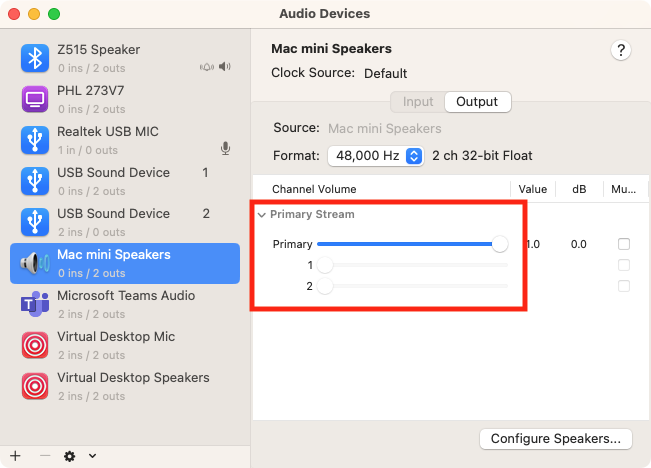The width and height of the screenshot is (651, 468).
Task: Click the channel 1 volume slider
Action: 412,265
